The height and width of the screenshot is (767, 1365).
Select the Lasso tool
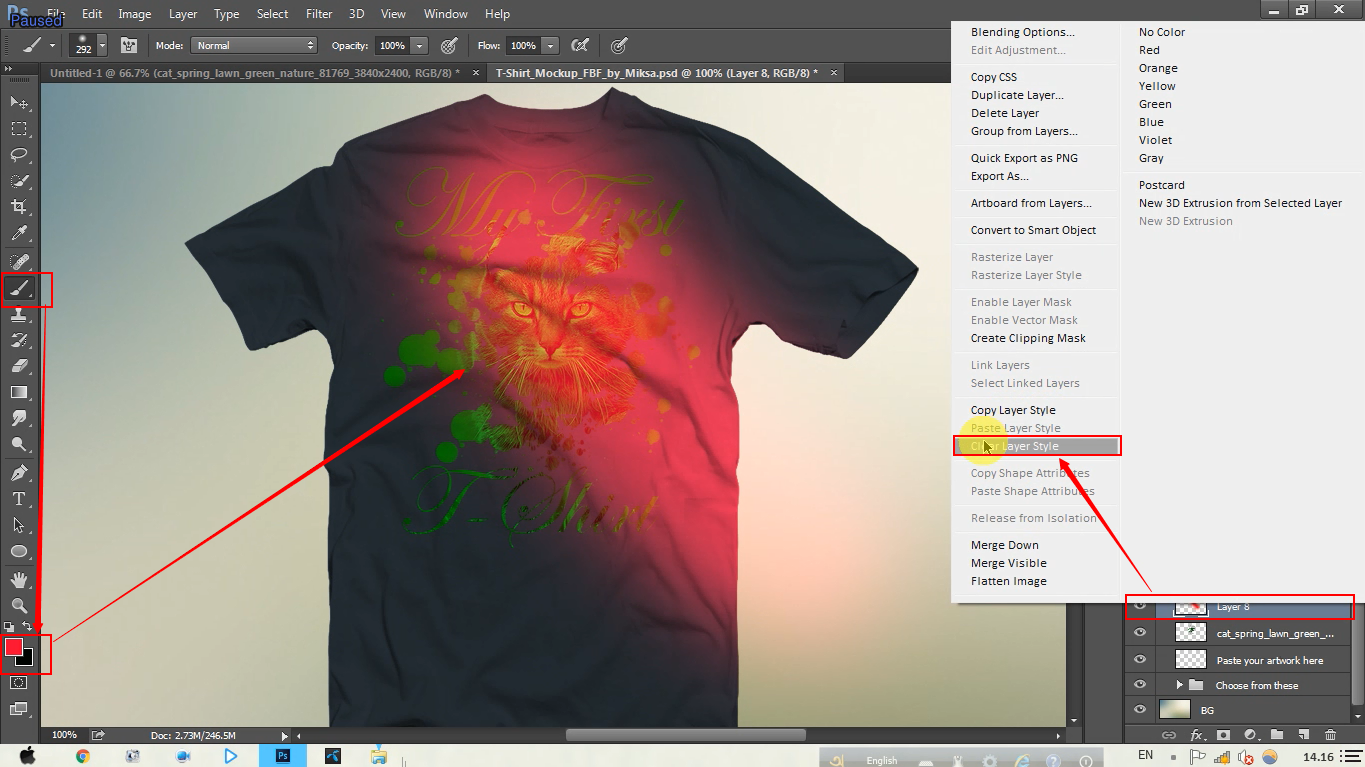(18, 155)
